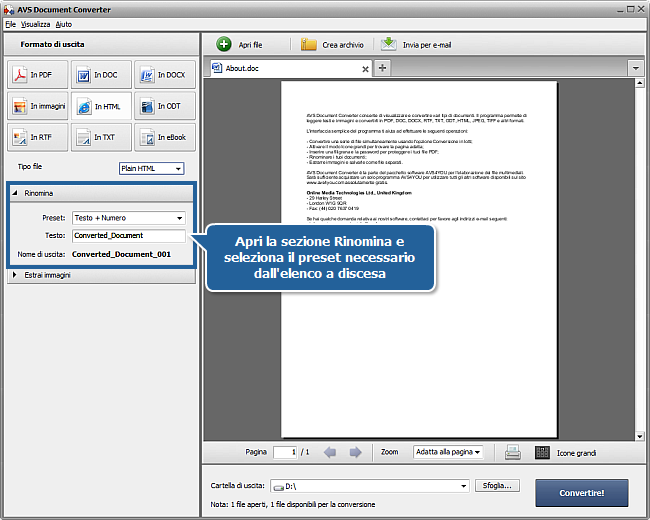Image resolution: width=650 pixels, height=520 pixels.
Task: Choose the In immagini format button
Action: (x=35, y=106)
